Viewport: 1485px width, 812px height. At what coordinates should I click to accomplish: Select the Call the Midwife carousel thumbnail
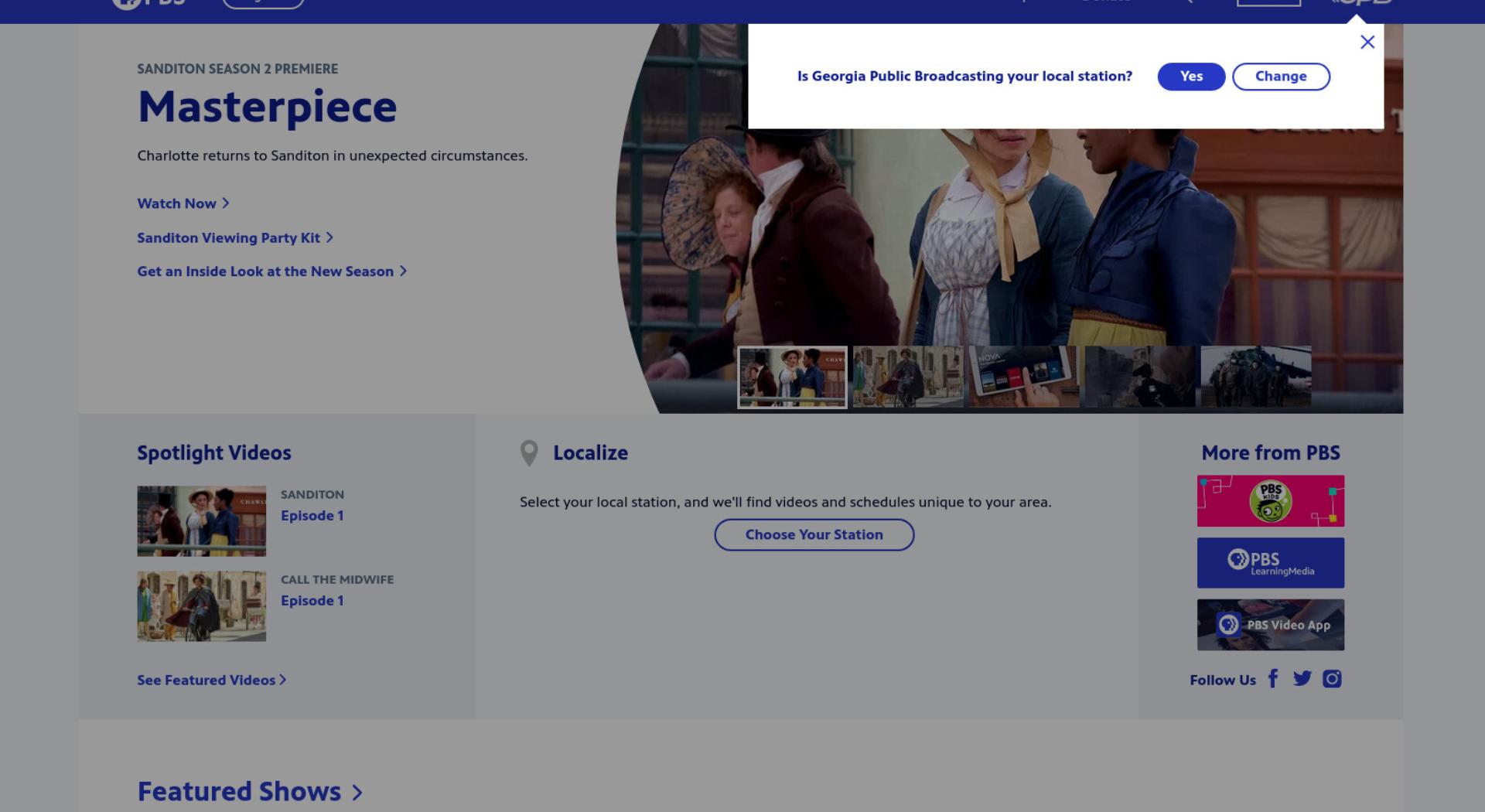(908, 377)
